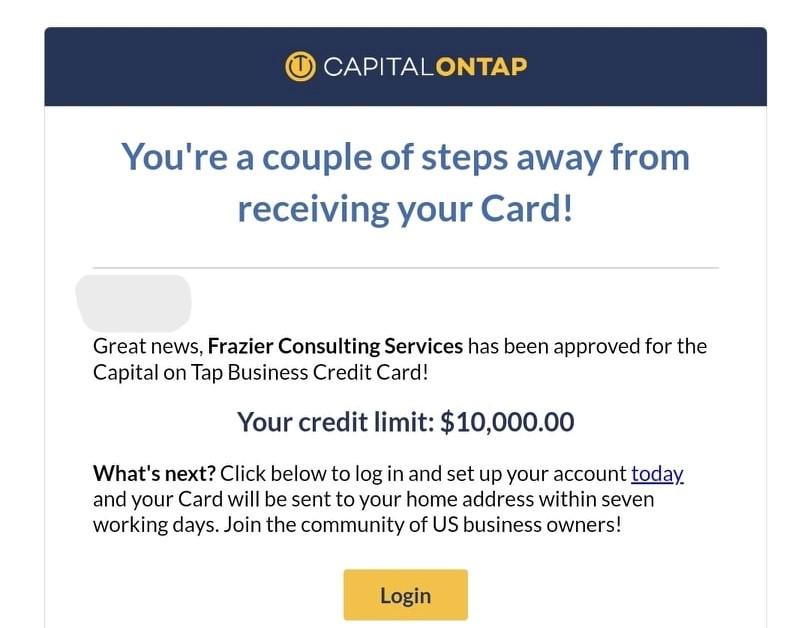Select the bold "Frazier Consulting Services" name

(335, 347)
